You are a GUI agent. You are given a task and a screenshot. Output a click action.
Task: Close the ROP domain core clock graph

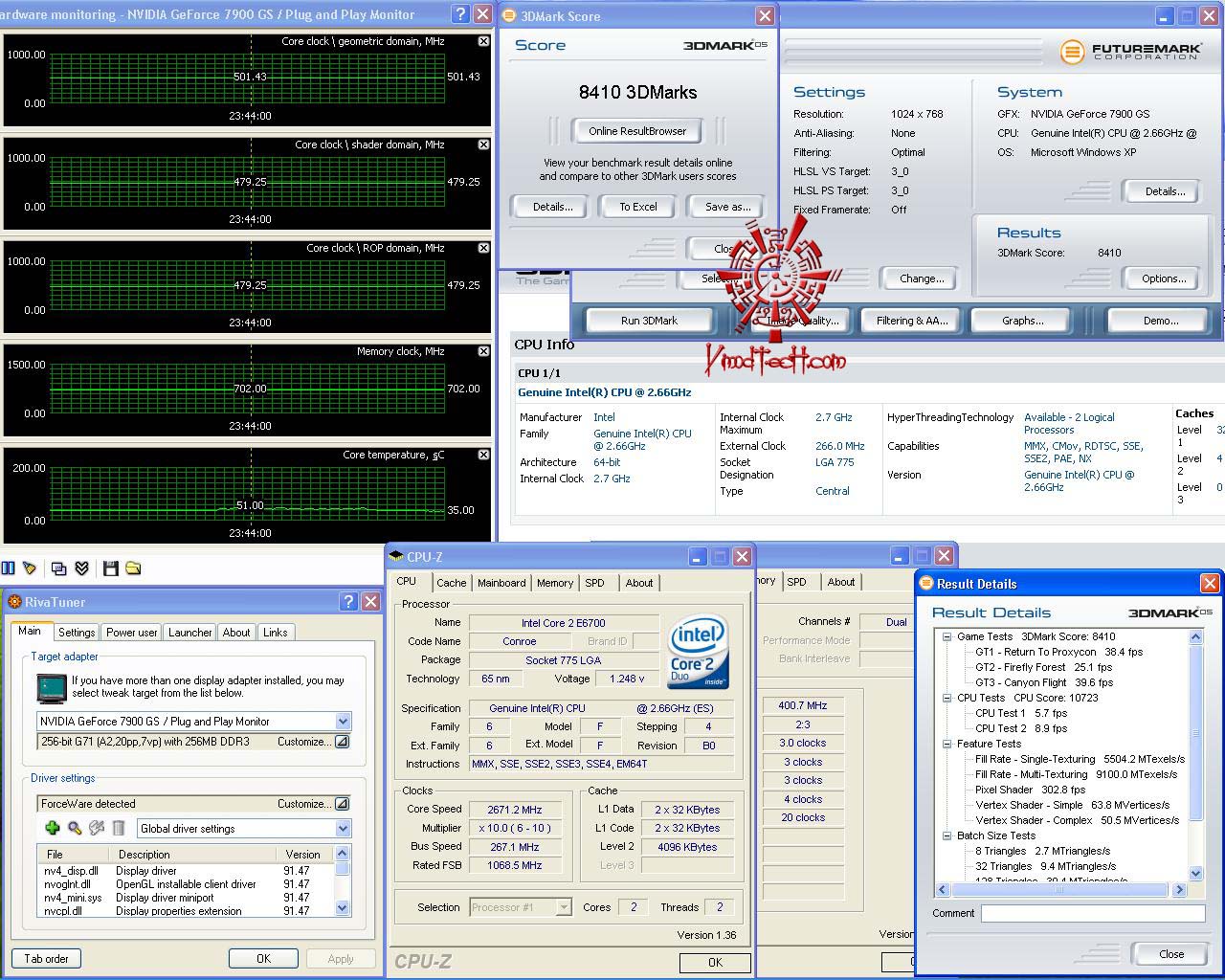click(483, 248)
